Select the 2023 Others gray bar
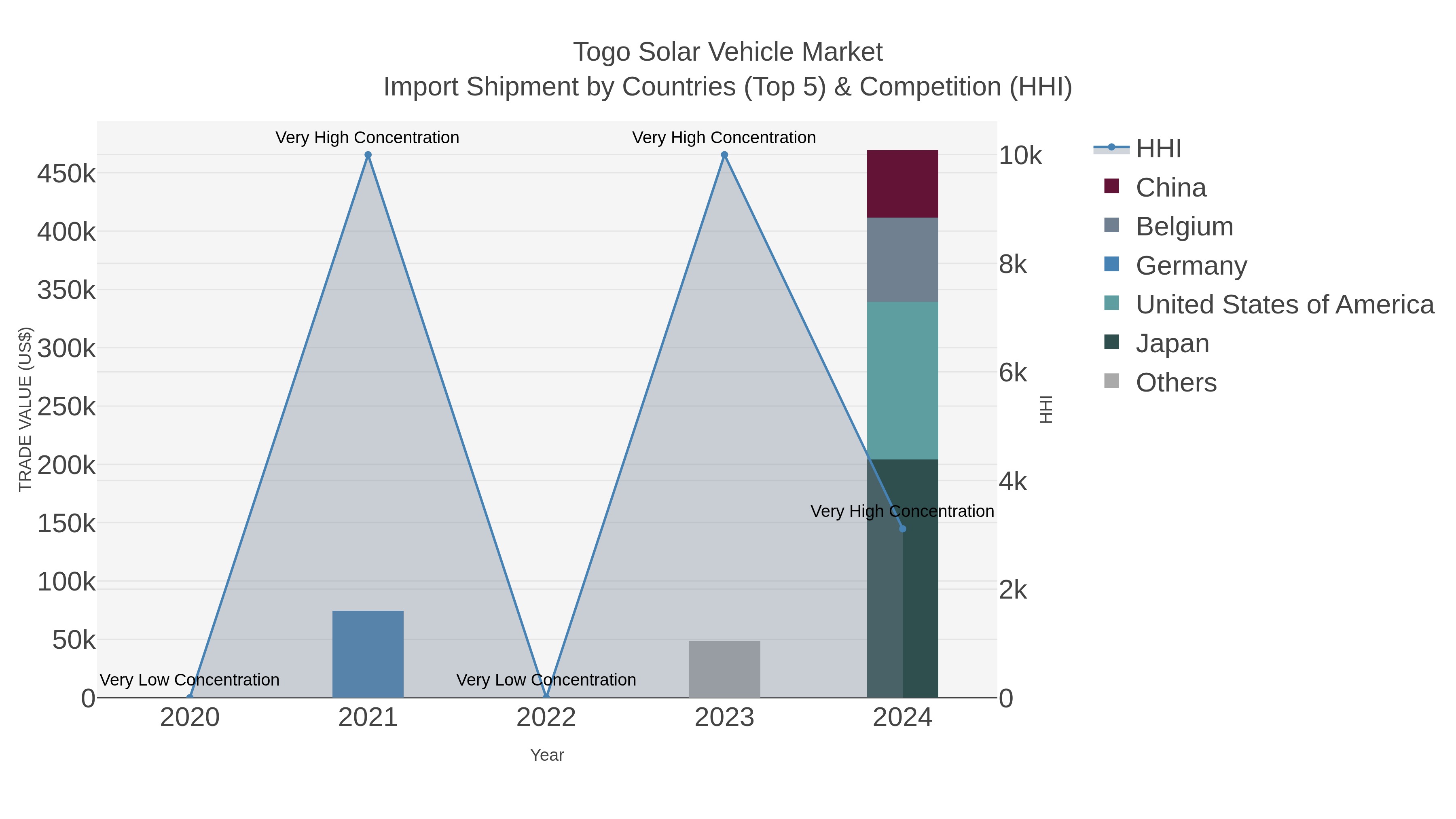This screenshot has width=1456, height=819. click(x=724, y=669)
